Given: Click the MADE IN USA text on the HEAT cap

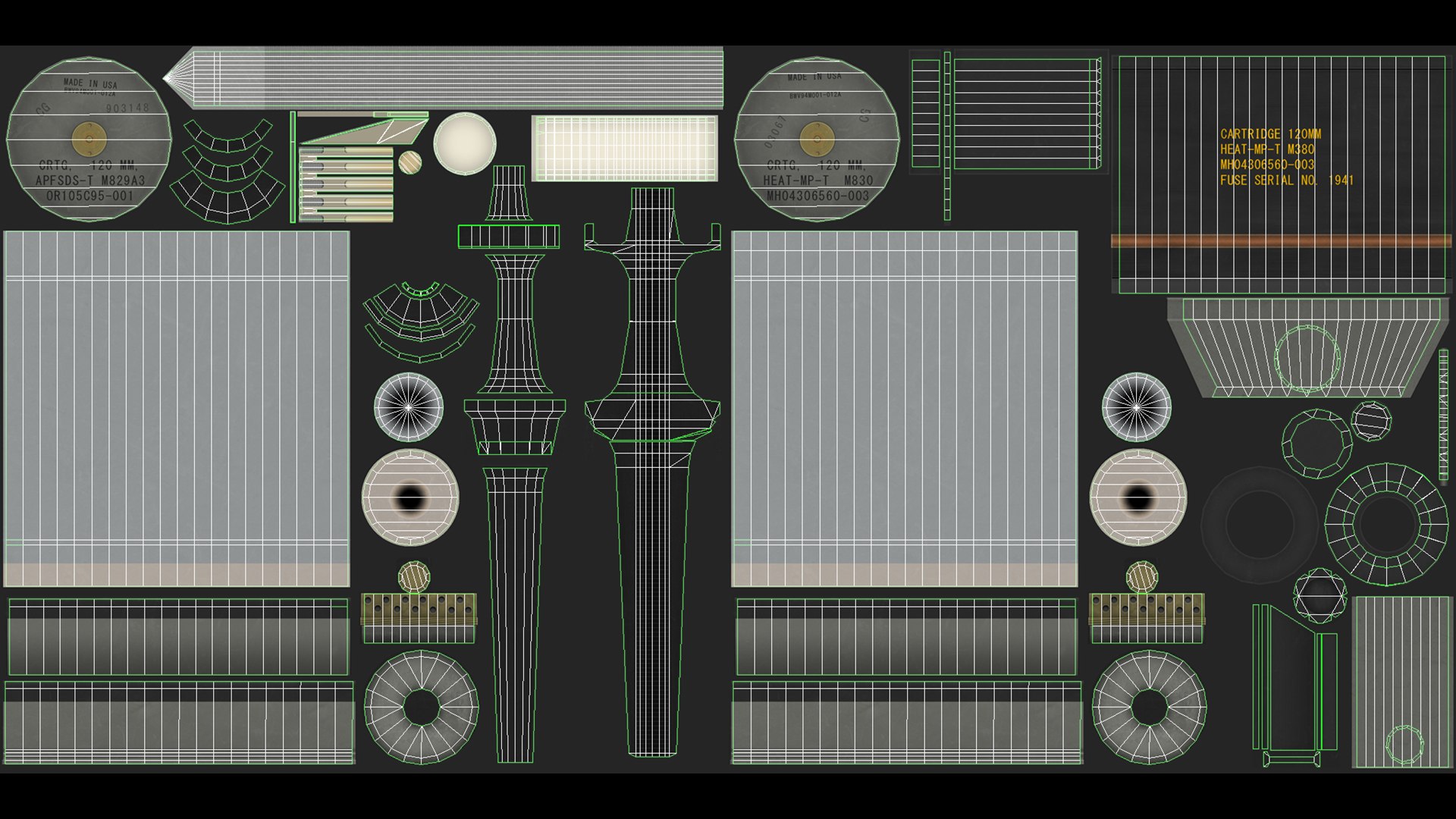Looking at the screenshot, I should pyautogui.click(x=814, y=77).
